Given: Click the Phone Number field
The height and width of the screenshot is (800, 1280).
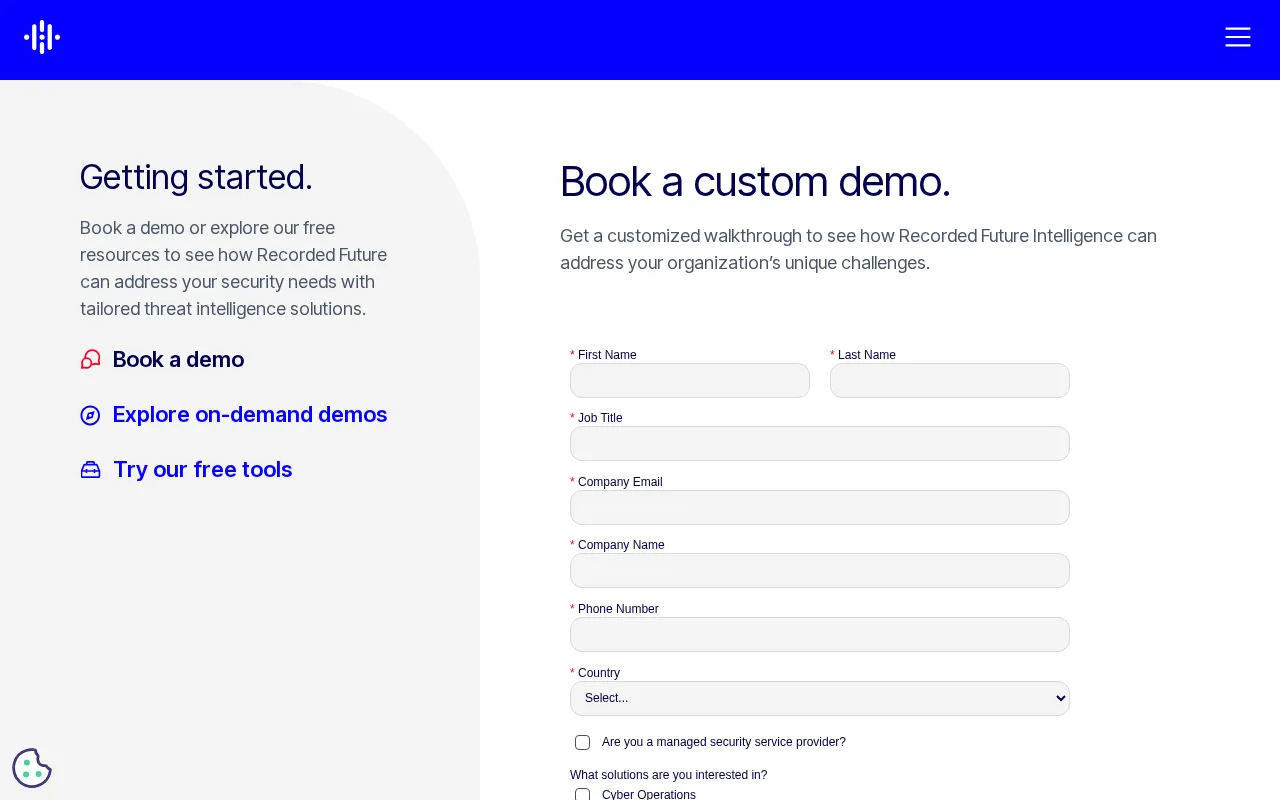Looking at the screenshot, I should click(x=820, y=634).
